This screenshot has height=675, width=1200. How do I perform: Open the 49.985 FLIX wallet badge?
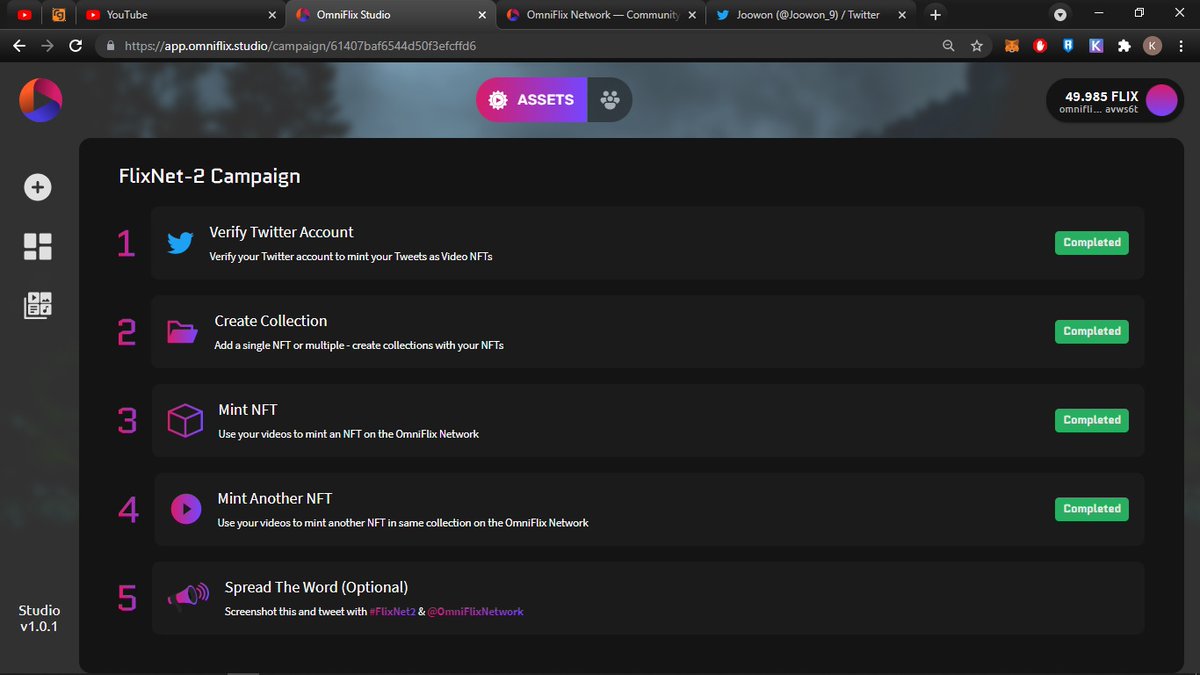tap(1115, 100)
